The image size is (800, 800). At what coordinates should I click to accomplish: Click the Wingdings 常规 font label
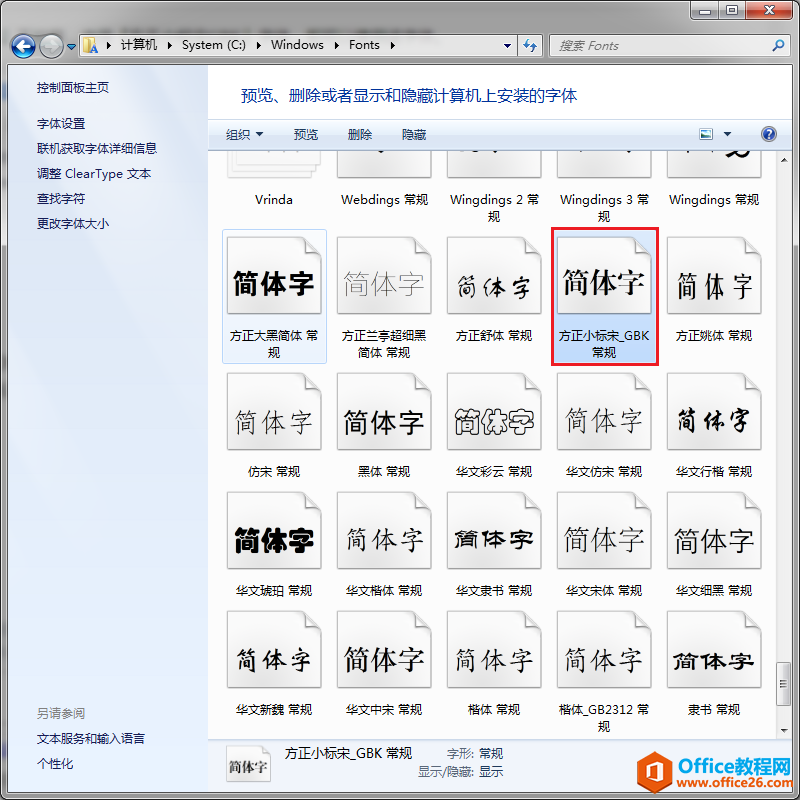click(x=714, y=199)
